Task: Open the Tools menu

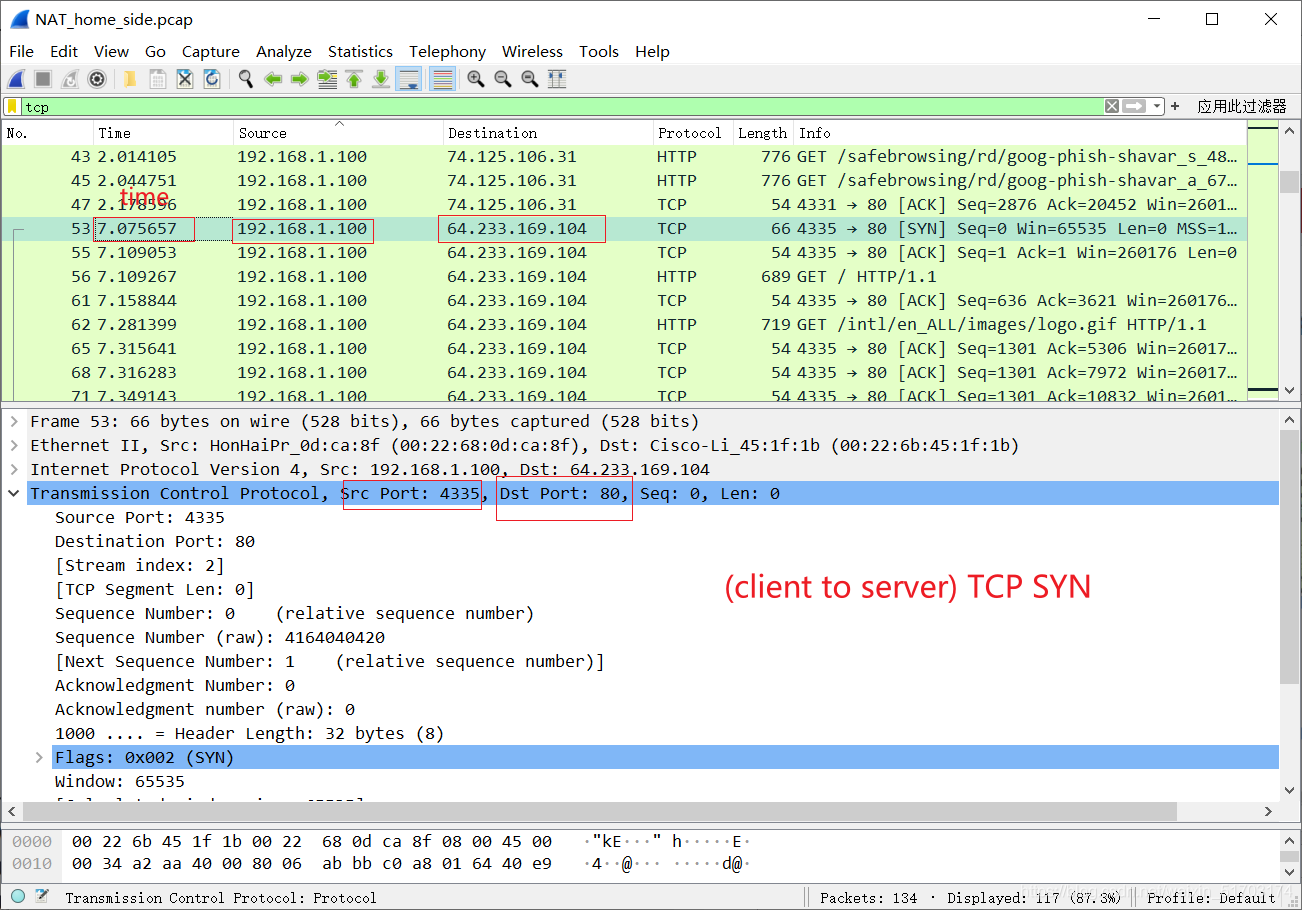Action: click(599, 51)
